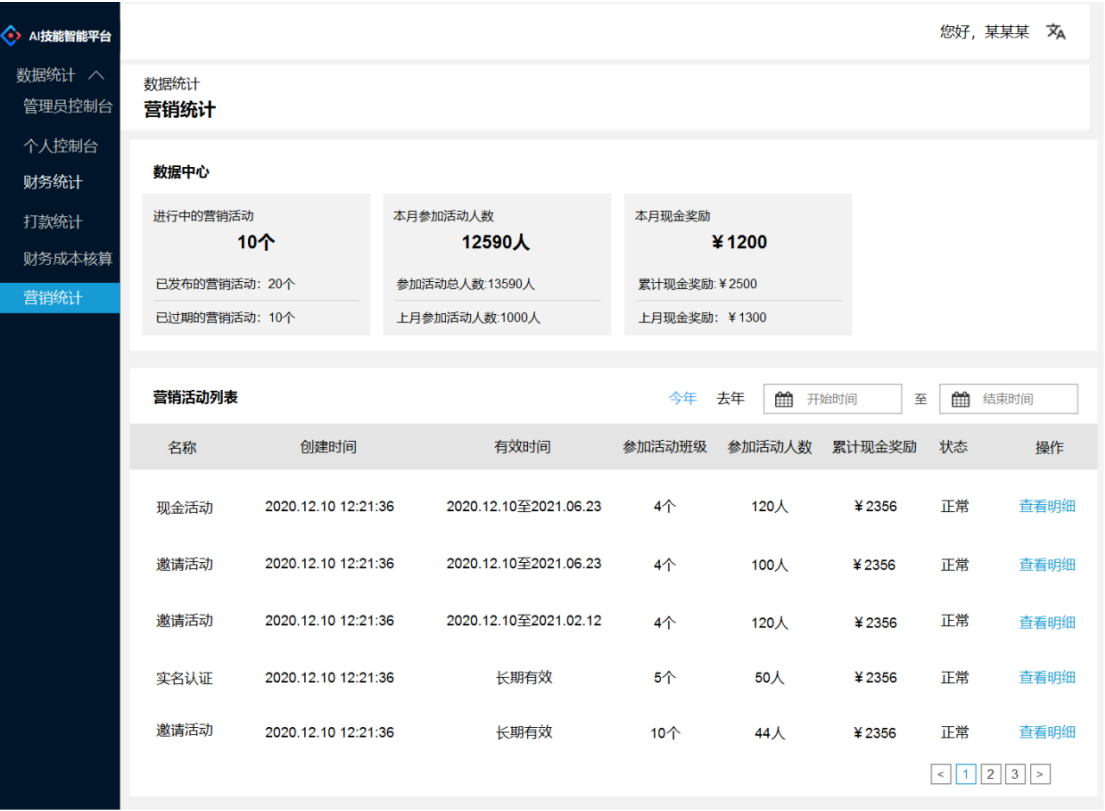Viewport: 1105px width, 811px height.
Task: Select the 今年 filter
Action: coord(681,398)
